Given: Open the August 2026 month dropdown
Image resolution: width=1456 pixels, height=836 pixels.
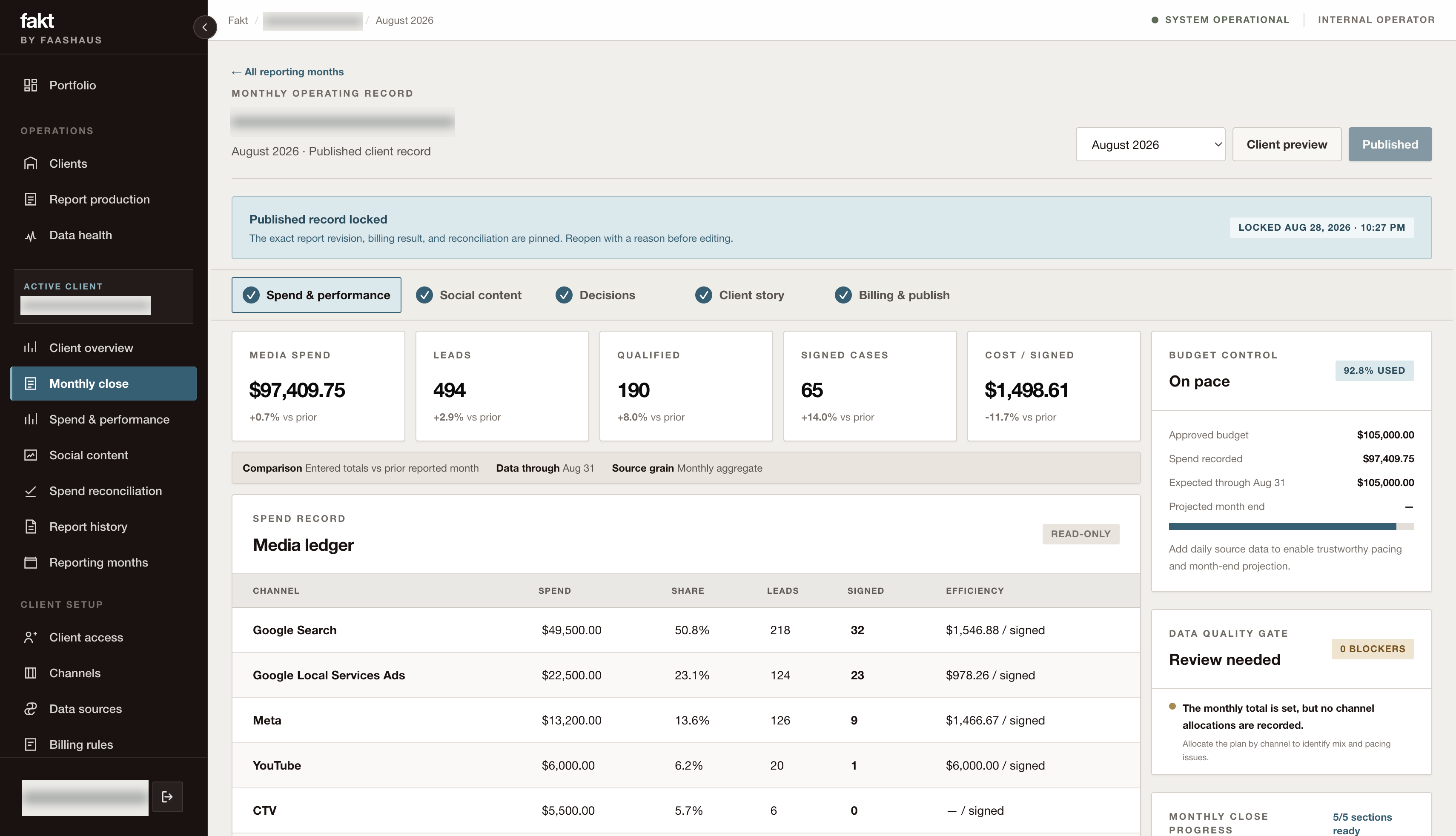Looking at the screenshot, I should click(1150, 145).
